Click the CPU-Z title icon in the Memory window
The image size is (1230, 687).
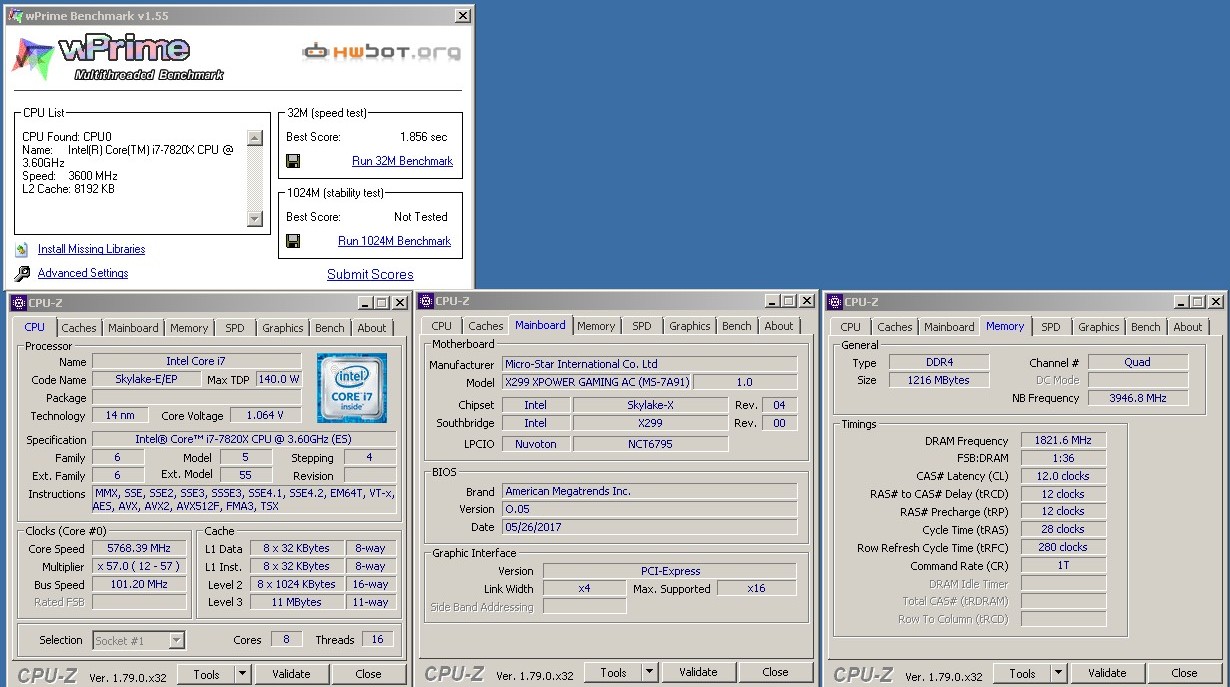[x=834, y=302]
